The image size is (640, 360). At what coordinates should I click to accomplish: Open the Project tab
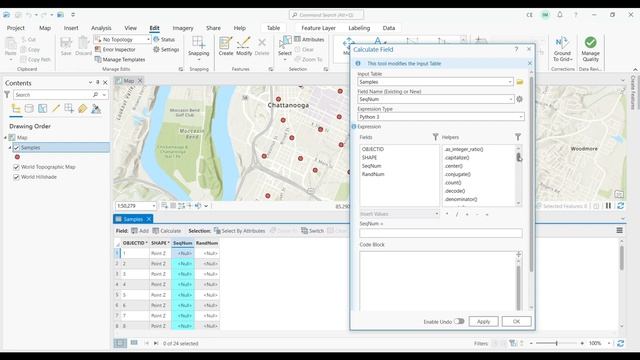click(16, 28)
